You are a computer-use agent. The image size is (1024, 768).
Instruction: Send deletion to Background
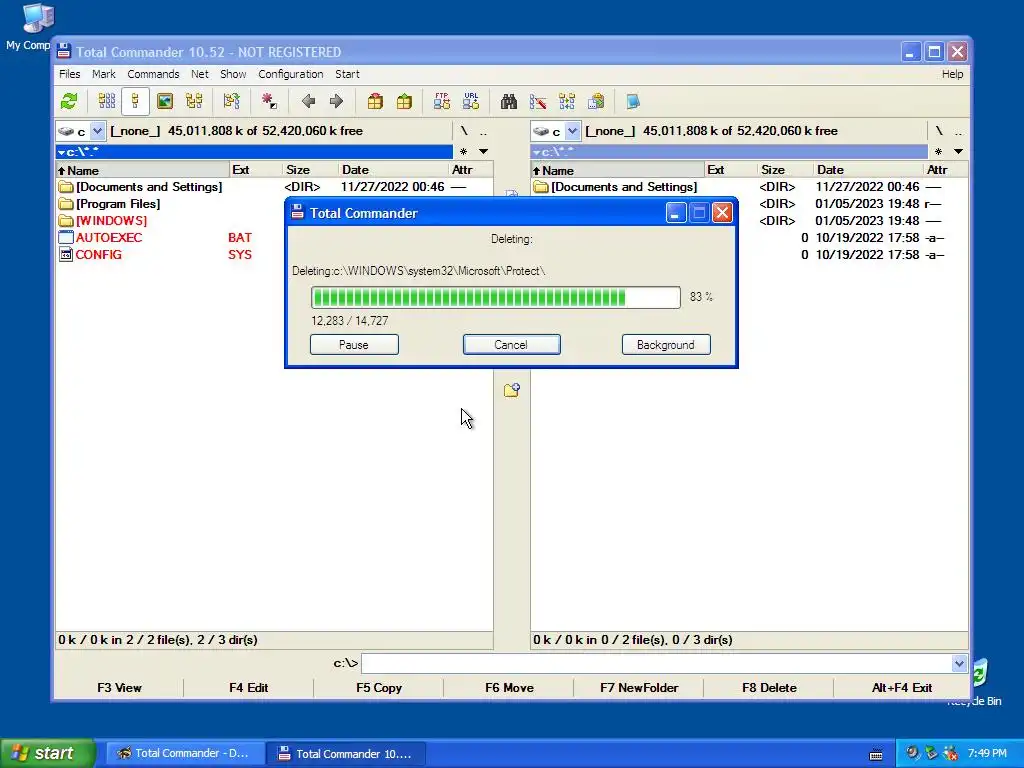[665, 345]
